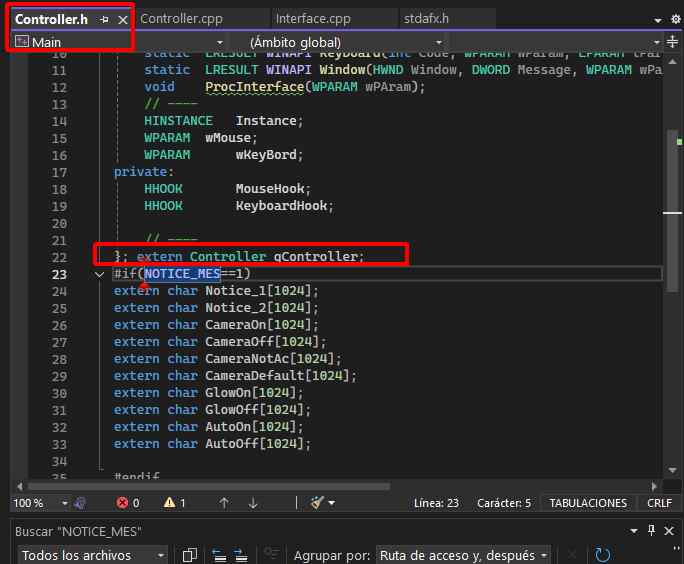This screenshot has width=684, height=564.
Task: Open the Todos los archivos filter dropdown
Action: tap(92, 555)
